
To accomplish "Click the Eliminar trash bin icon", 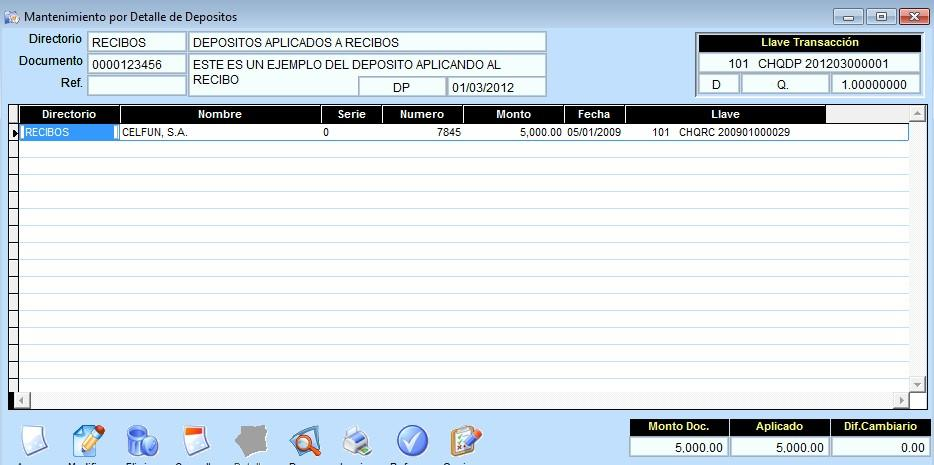I will click(x=142, y=441).
